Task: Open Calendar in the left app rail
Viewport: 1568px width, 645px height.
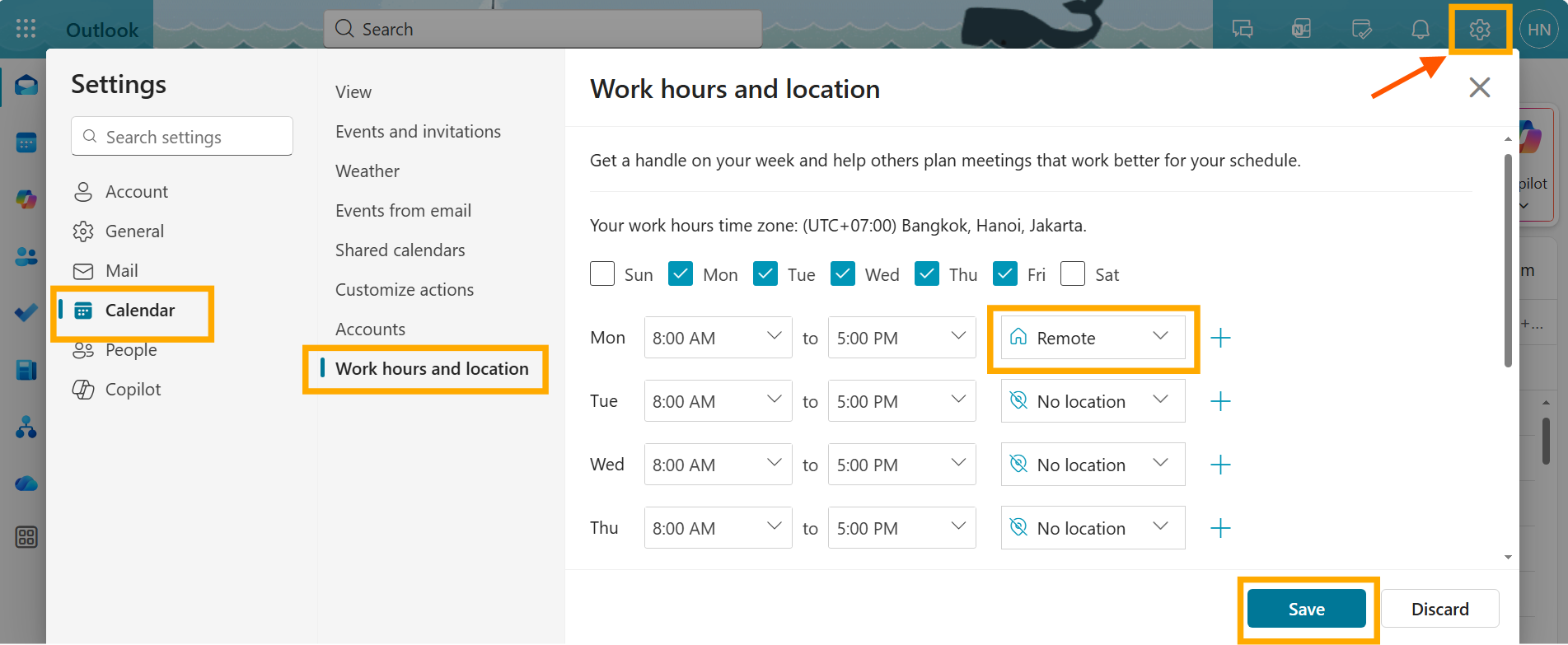Action: coord(26,143)
